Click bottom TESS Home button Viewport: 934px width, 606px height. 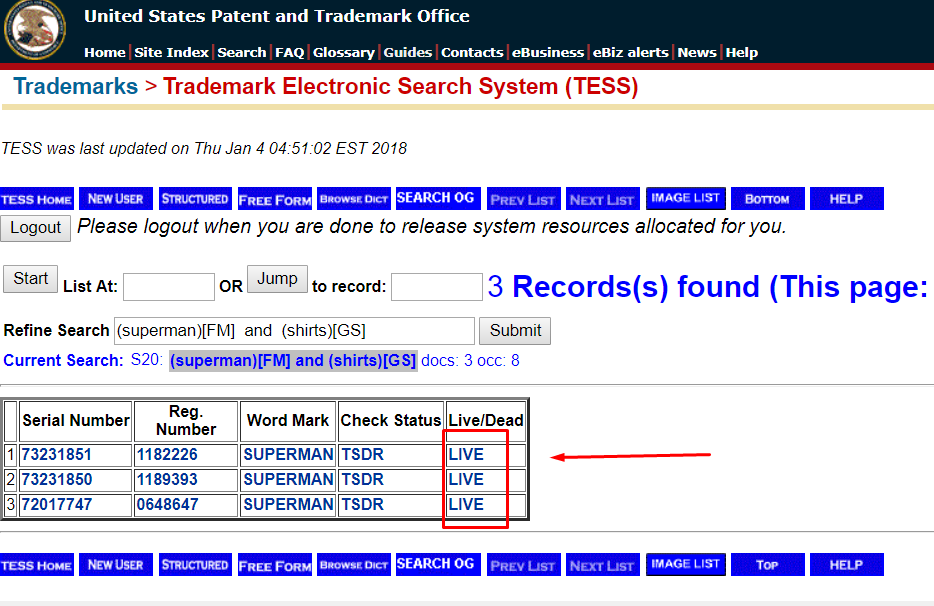tap(37, 564)
